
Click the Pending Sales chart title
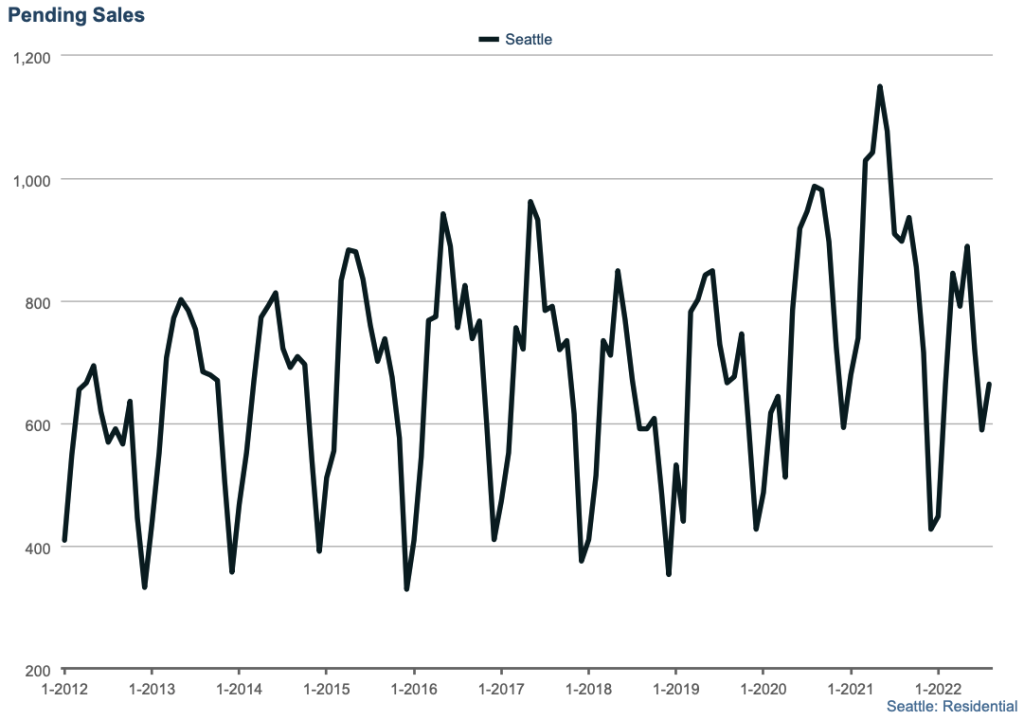click(x=75, y=15)
